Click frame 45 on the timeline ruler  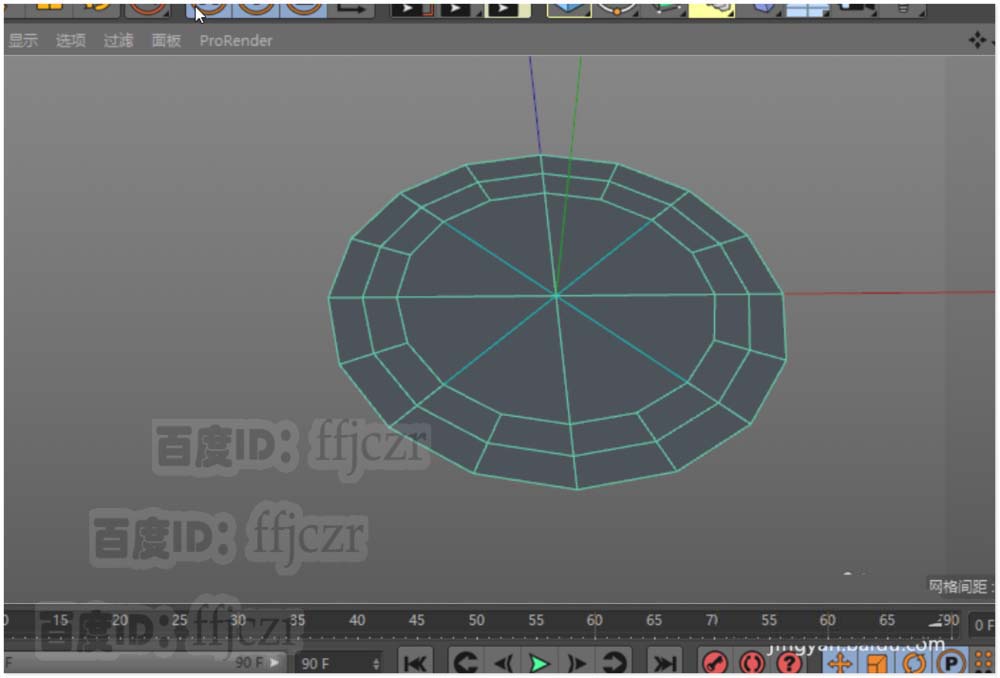click(x=417, y=621)
